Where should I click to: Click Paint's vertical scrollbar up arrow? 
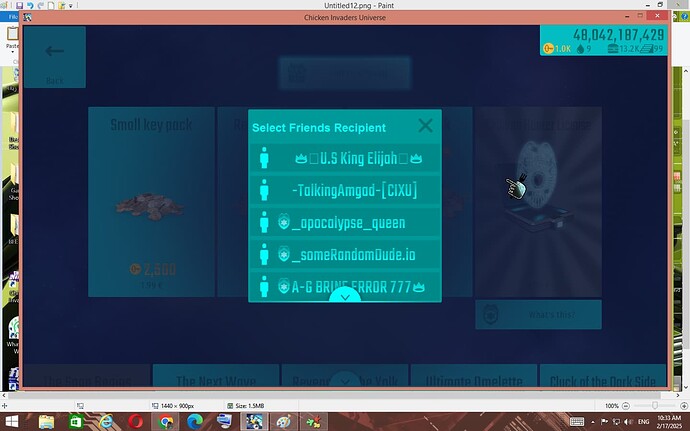[686, 70]
